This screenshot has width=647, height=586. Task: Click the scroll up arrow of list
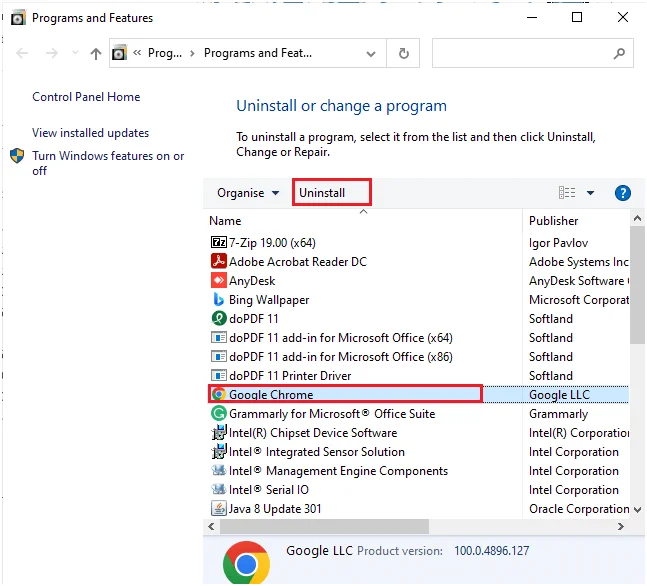(637, 218)
